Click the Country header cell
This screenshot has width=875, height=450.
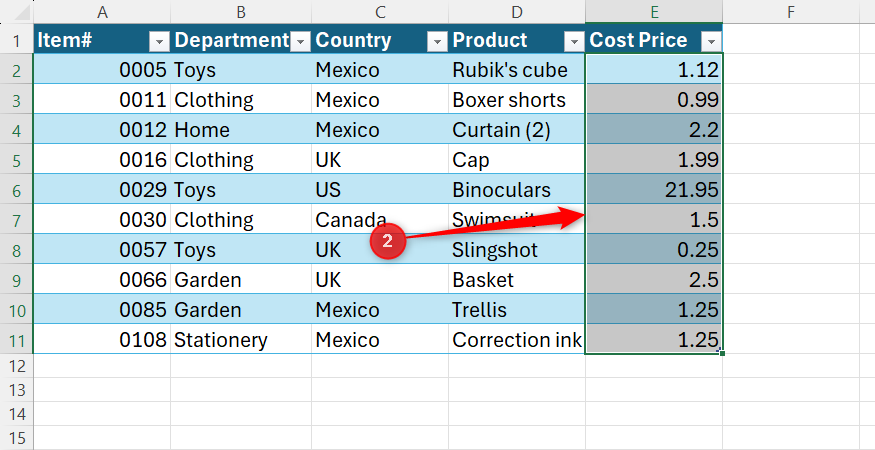[x=380, y=39]
